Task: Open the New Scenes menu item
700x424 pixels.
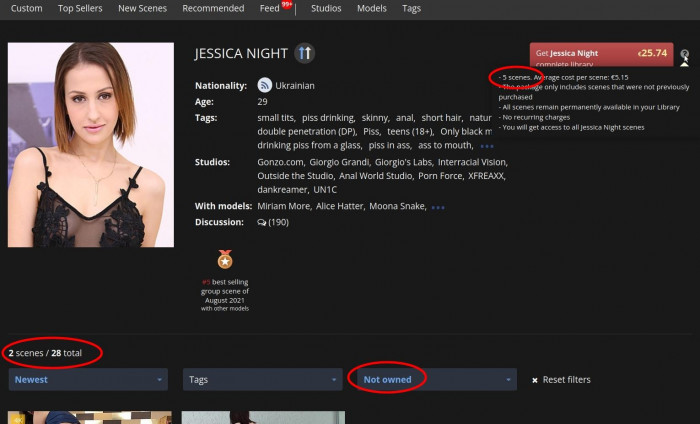Action: point(142,8)
